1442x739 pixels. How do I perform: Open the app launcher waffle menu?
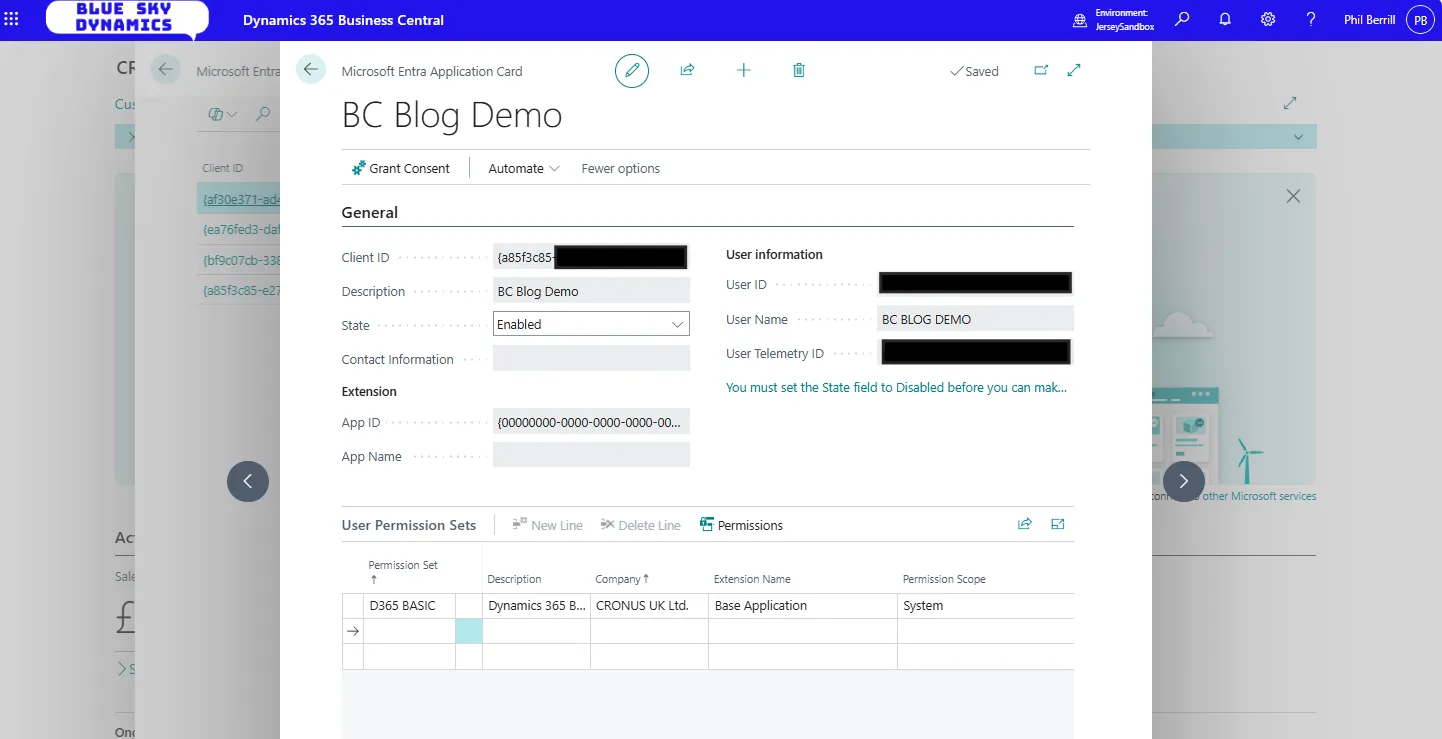(x=12, y=19)
